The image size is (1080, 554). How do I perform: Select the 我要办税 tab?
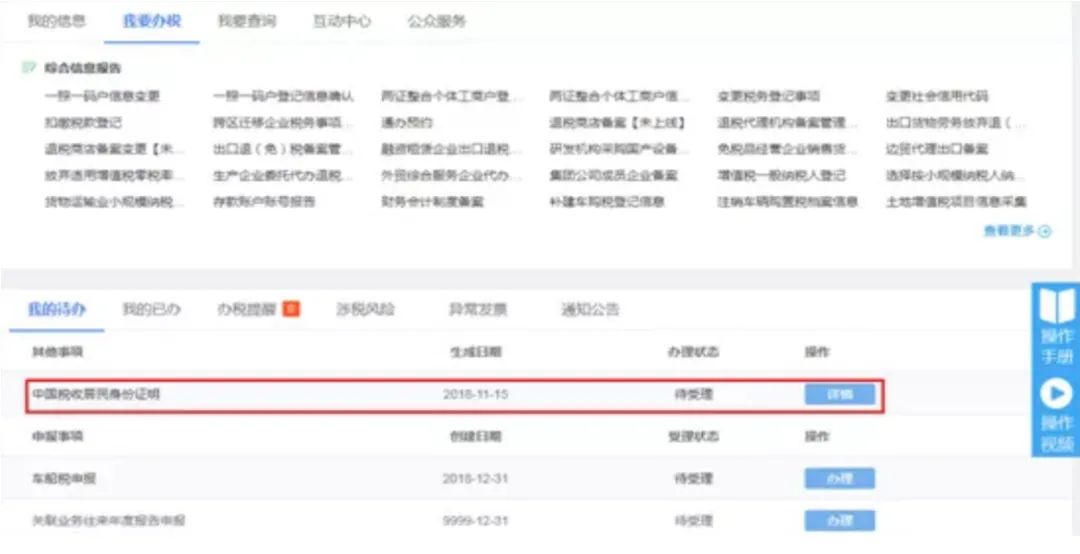point(151,21)
